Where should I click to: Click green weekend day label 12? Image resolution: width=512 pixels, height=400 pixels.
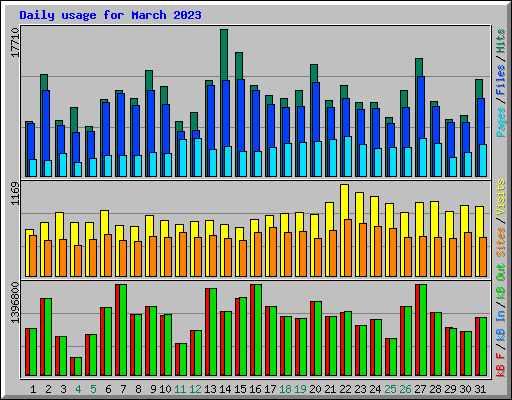pos(195,389)
